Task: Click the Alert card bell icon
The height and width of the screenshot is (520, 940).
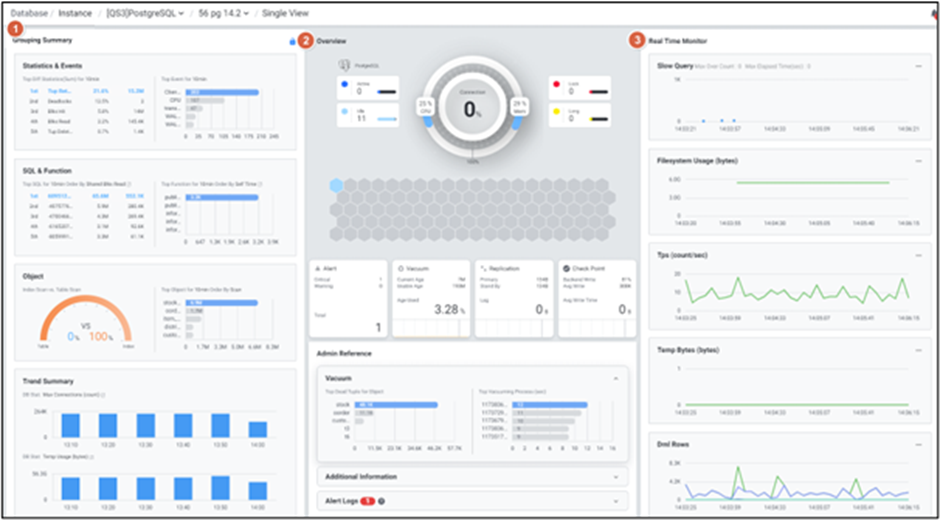Action: [x=317, y=268]
